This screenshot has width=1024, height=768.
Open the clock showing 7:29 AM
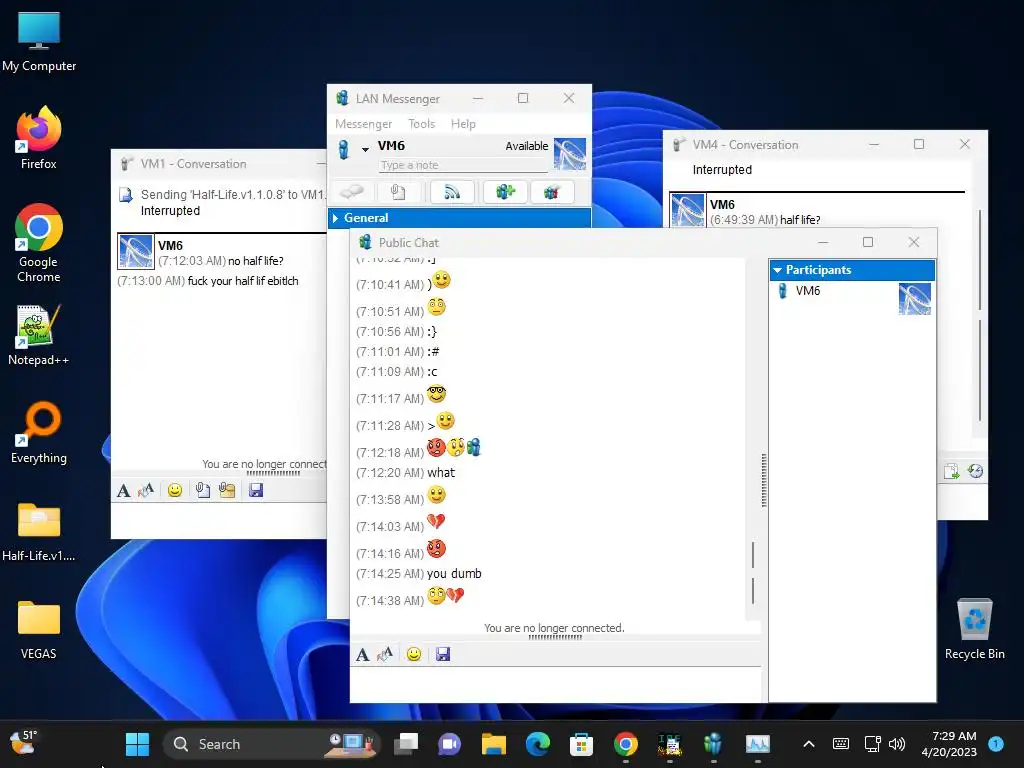point(949,744)
